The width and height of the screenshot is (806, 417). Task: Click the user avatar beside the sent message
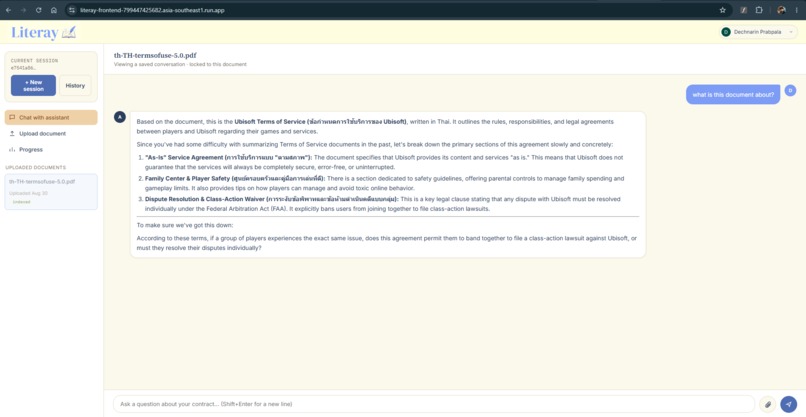click(791, 90)
